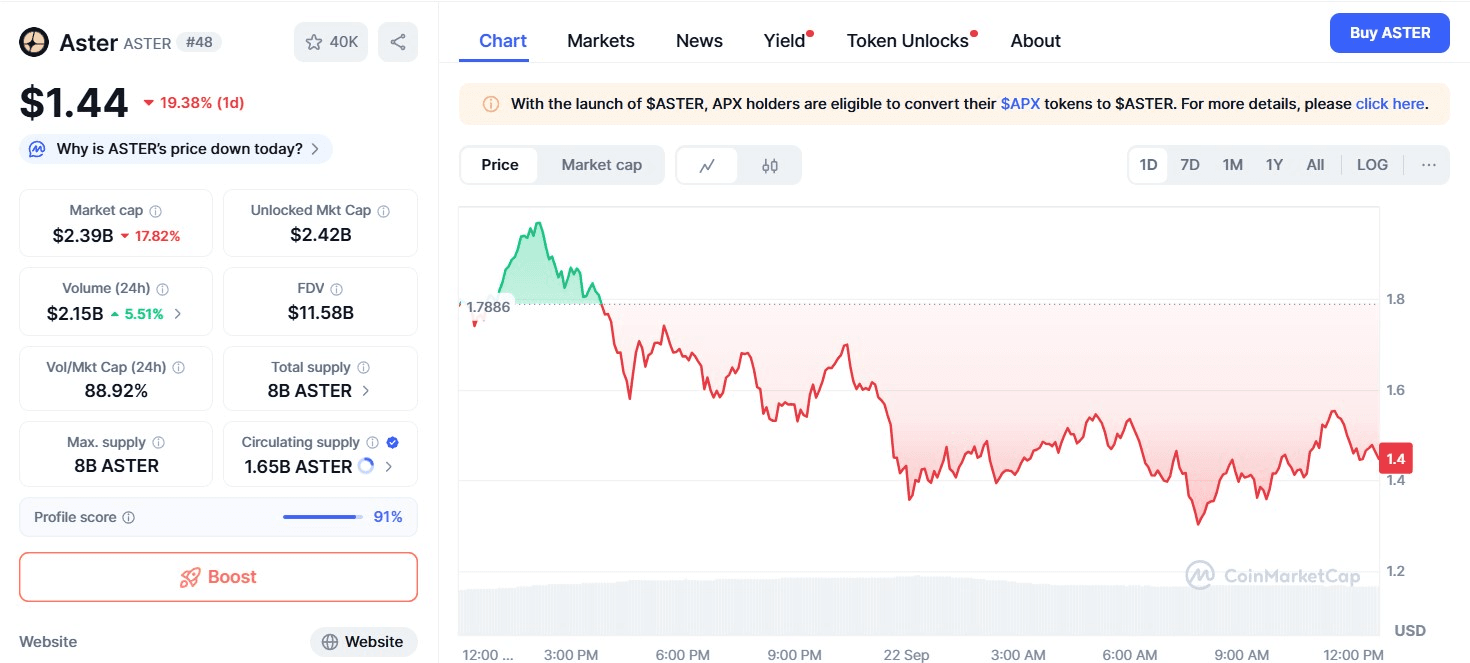The width and height of the screenshot is (1470, 663).
Task: Expand Total supply 8B ASTER chevron
Action: click(366, 391)
